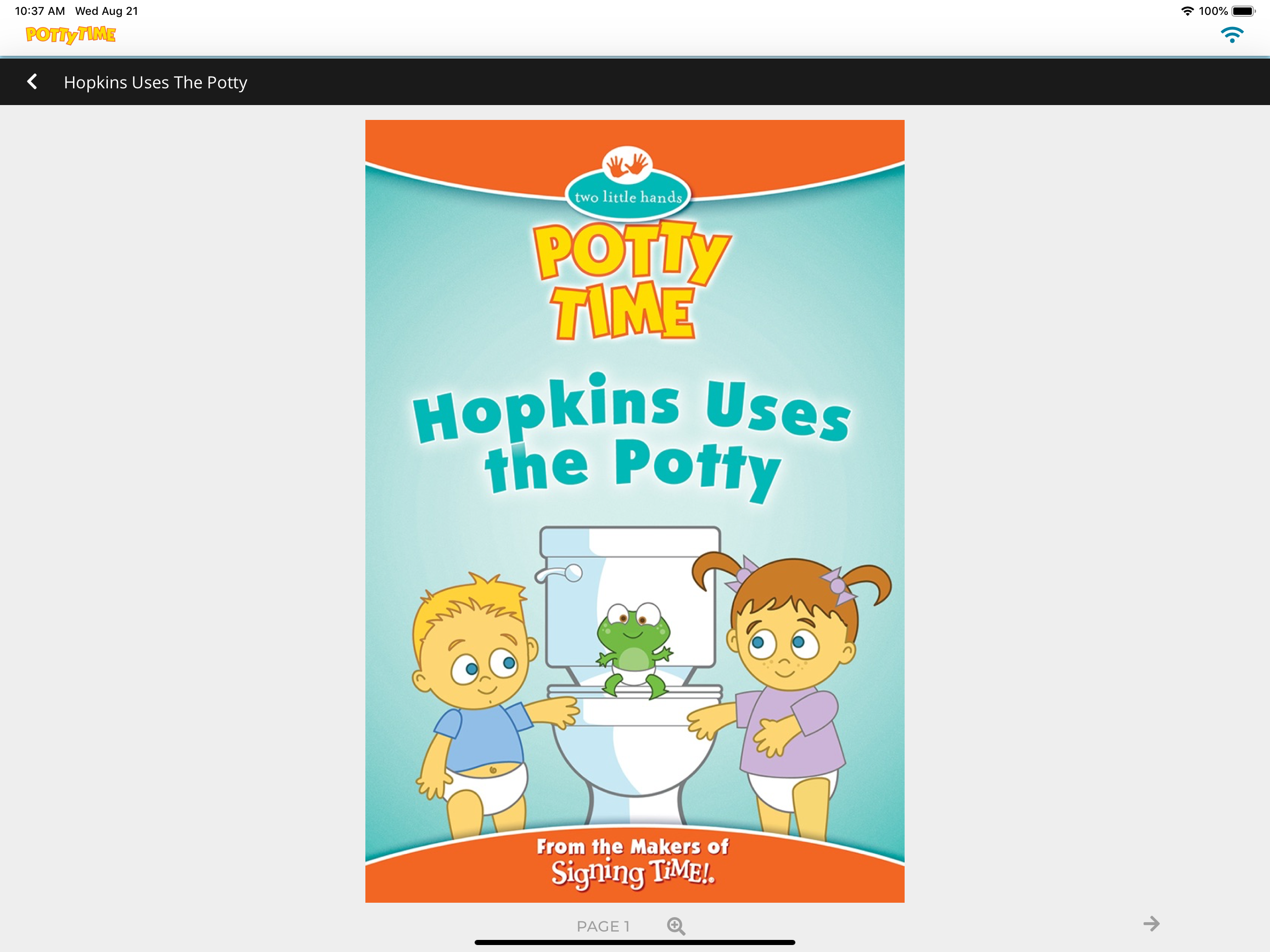Tap the 10:37 AM clock

[x=40, y=11]
